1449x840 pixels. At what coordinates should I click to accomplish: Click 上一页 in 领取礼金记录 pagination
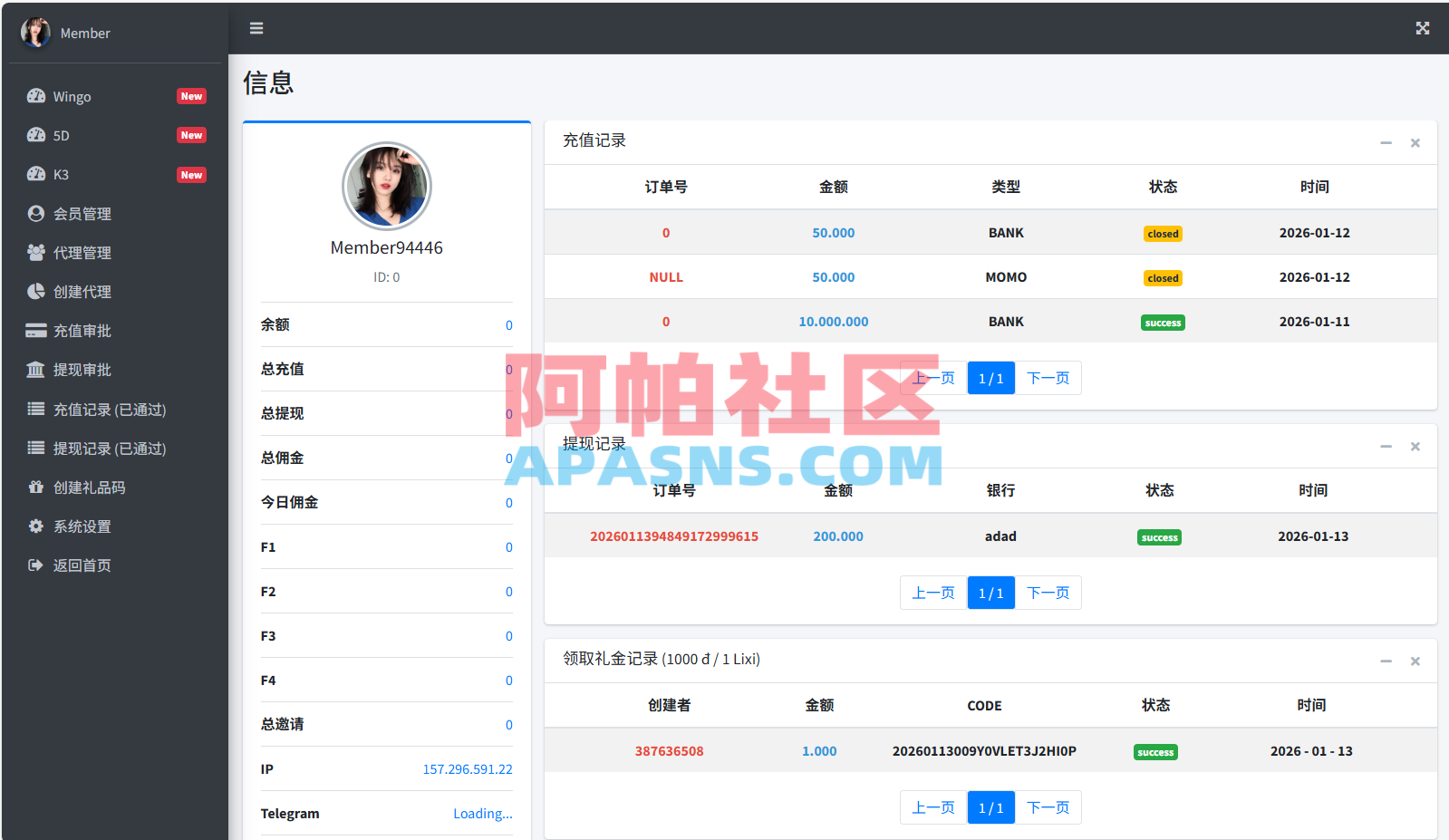933,807
